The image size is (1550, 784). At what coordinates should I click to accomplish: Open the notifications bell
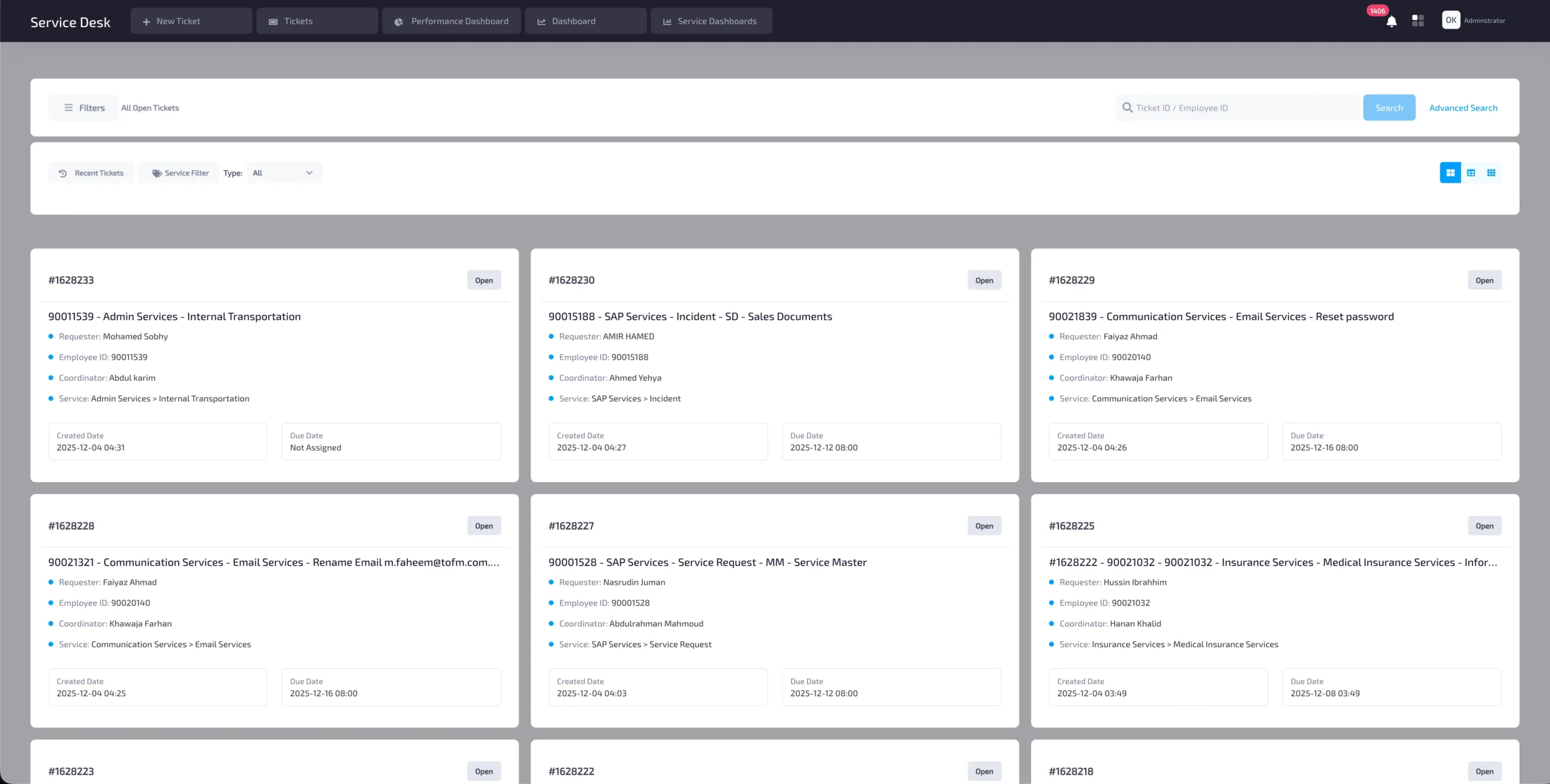1391,22
